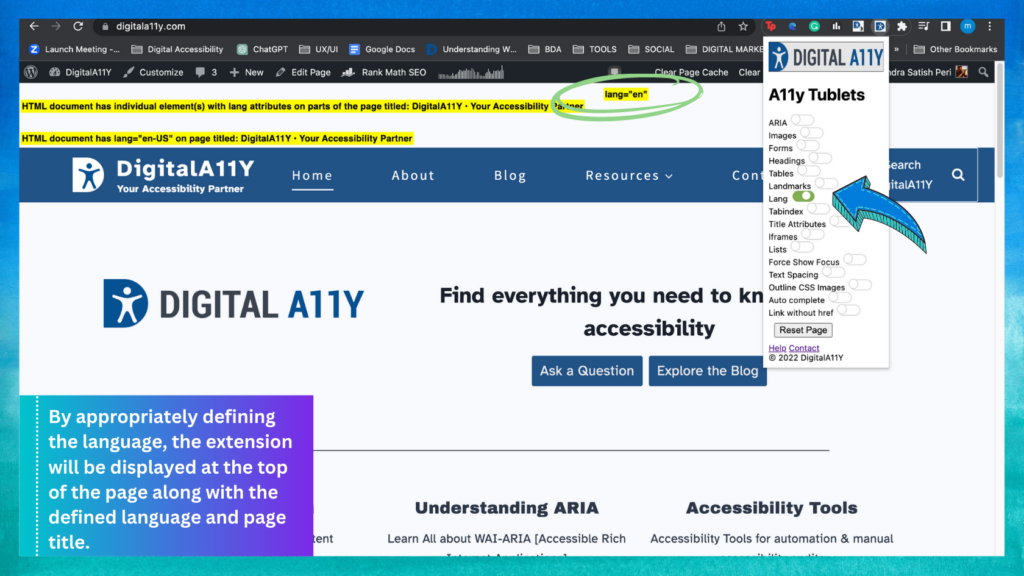The height and width of the screenshot is (576, 1024).
Task: Disable the Lang toggle
Action: tap(803, 197)
